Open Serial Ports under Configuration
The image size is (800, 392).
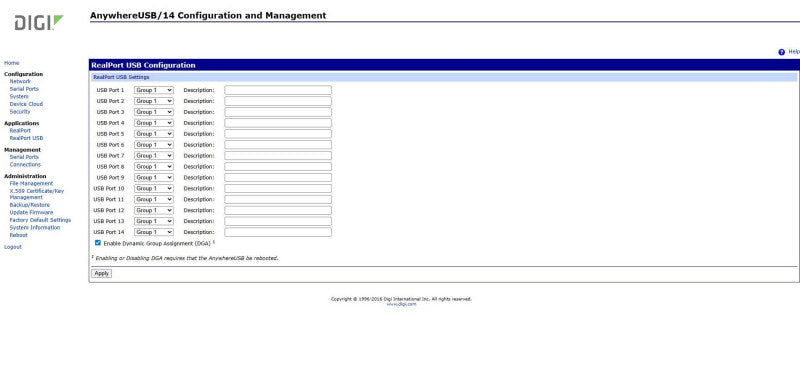click(24, 89)
